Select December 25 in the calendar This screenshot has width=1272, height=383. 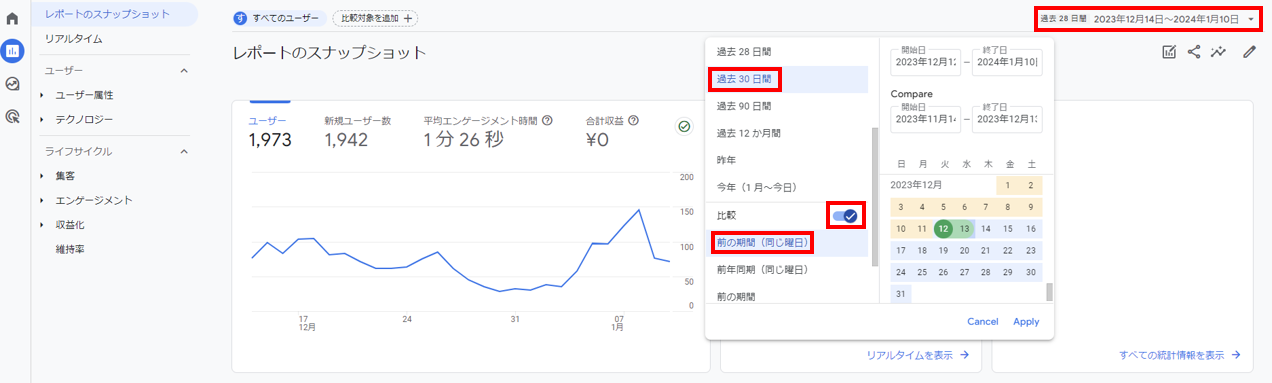coord(921,272)
